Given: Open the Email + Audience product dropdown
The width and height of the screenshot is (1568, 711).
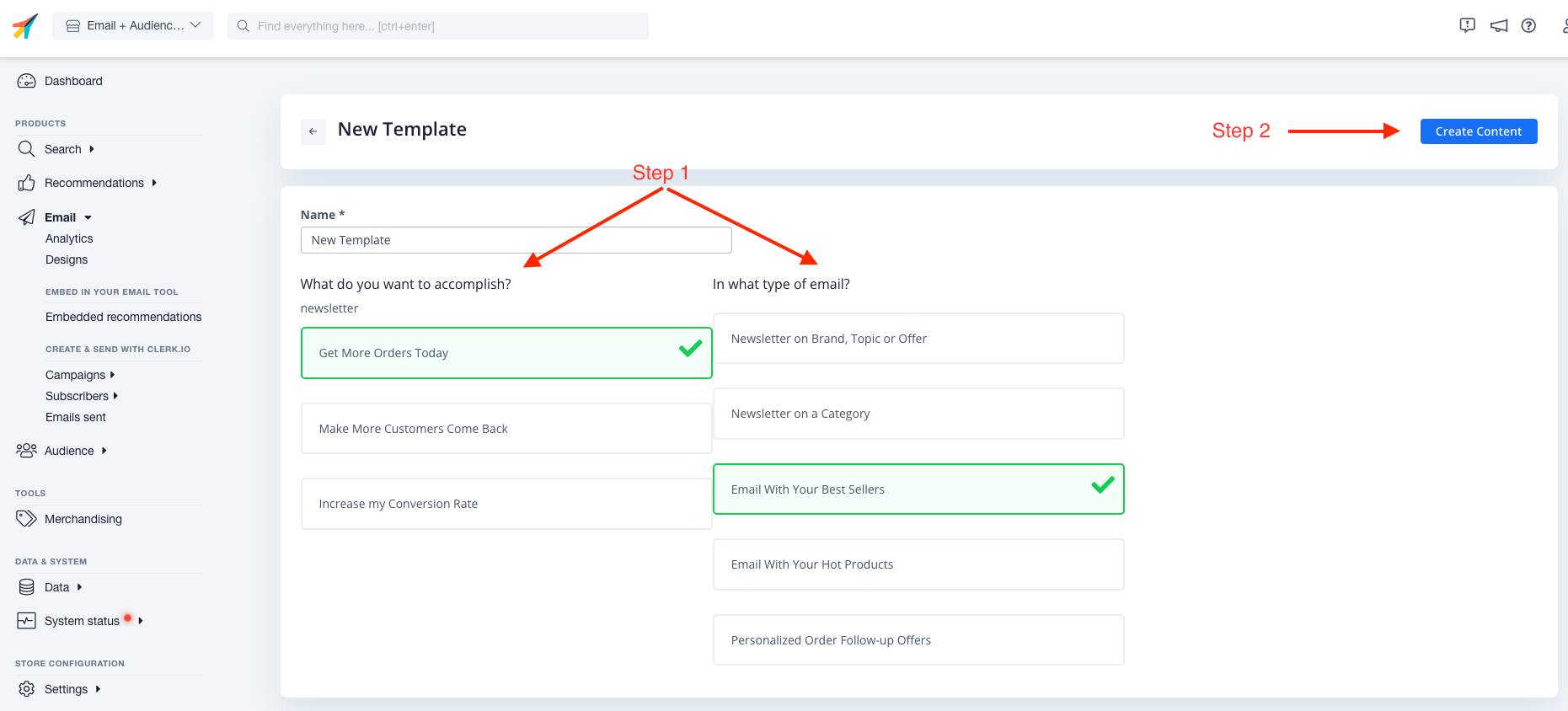Looking at the screenshot, I should [133, 26].
